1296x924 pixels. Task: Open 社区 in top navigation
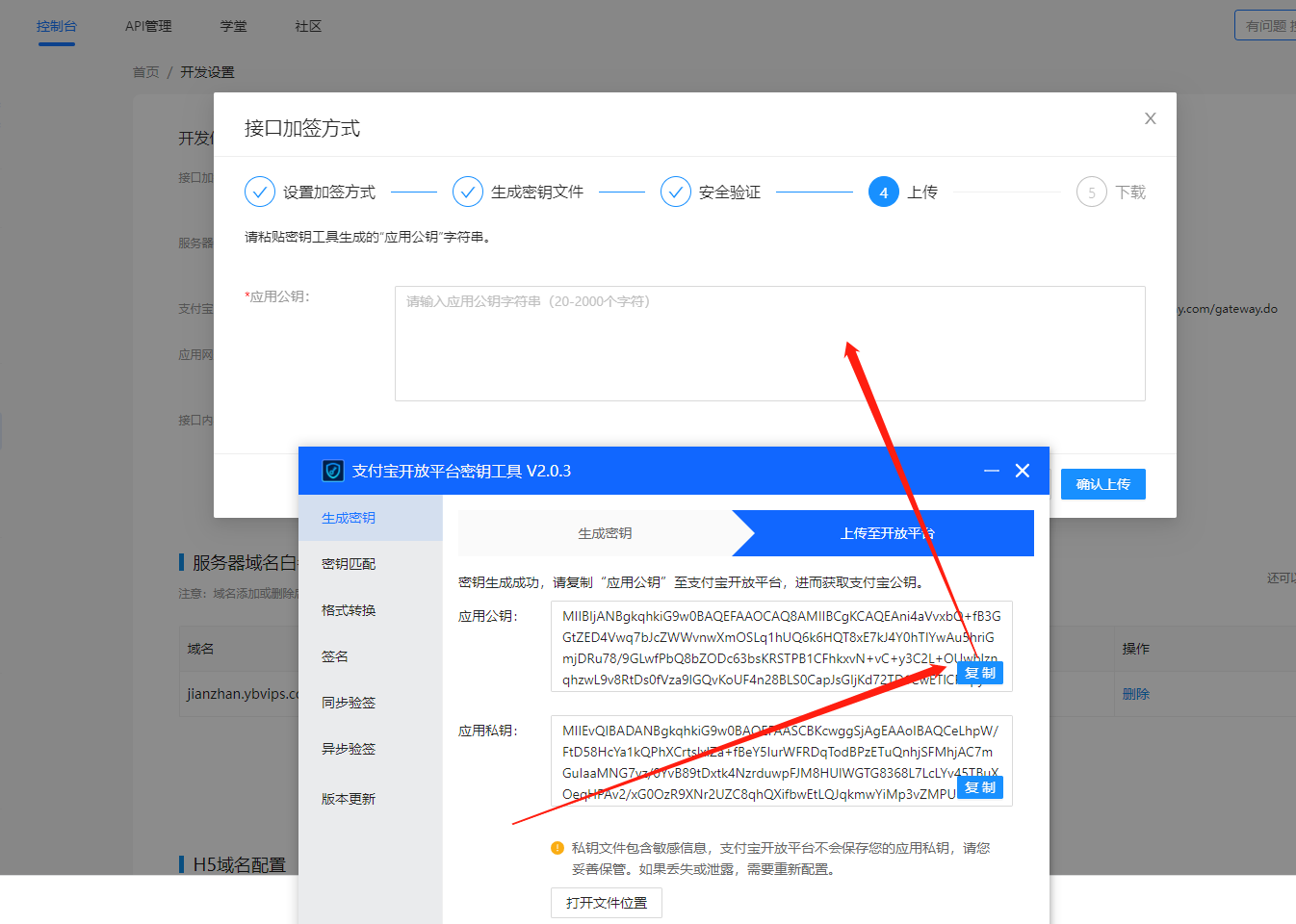coord(308,26)
